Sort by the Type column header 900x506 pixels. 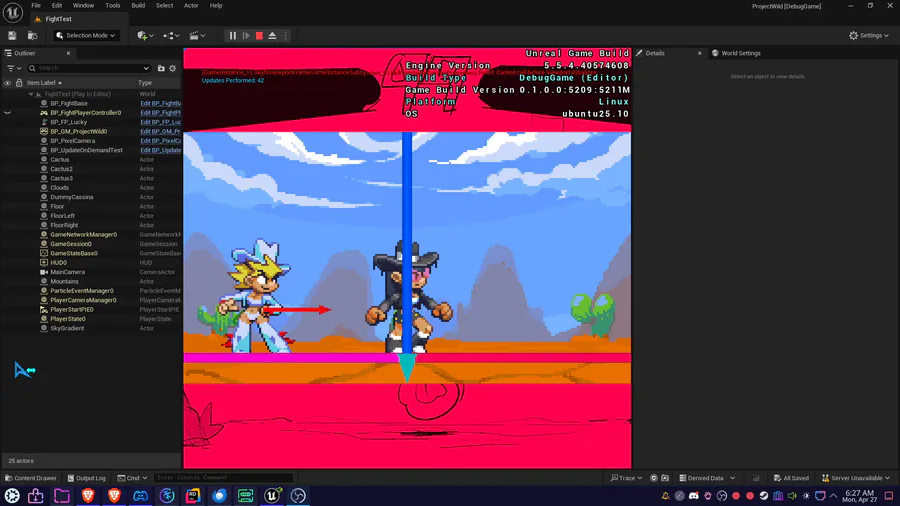[x=145, y=83]
